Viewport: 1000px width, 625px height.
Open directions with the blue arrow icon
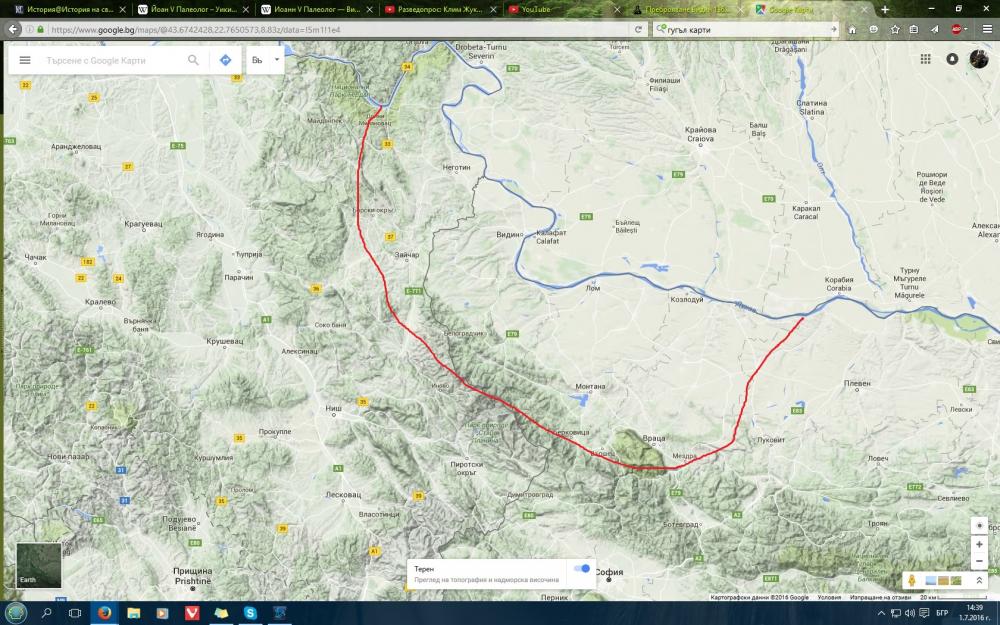click(x=225, y=60)
